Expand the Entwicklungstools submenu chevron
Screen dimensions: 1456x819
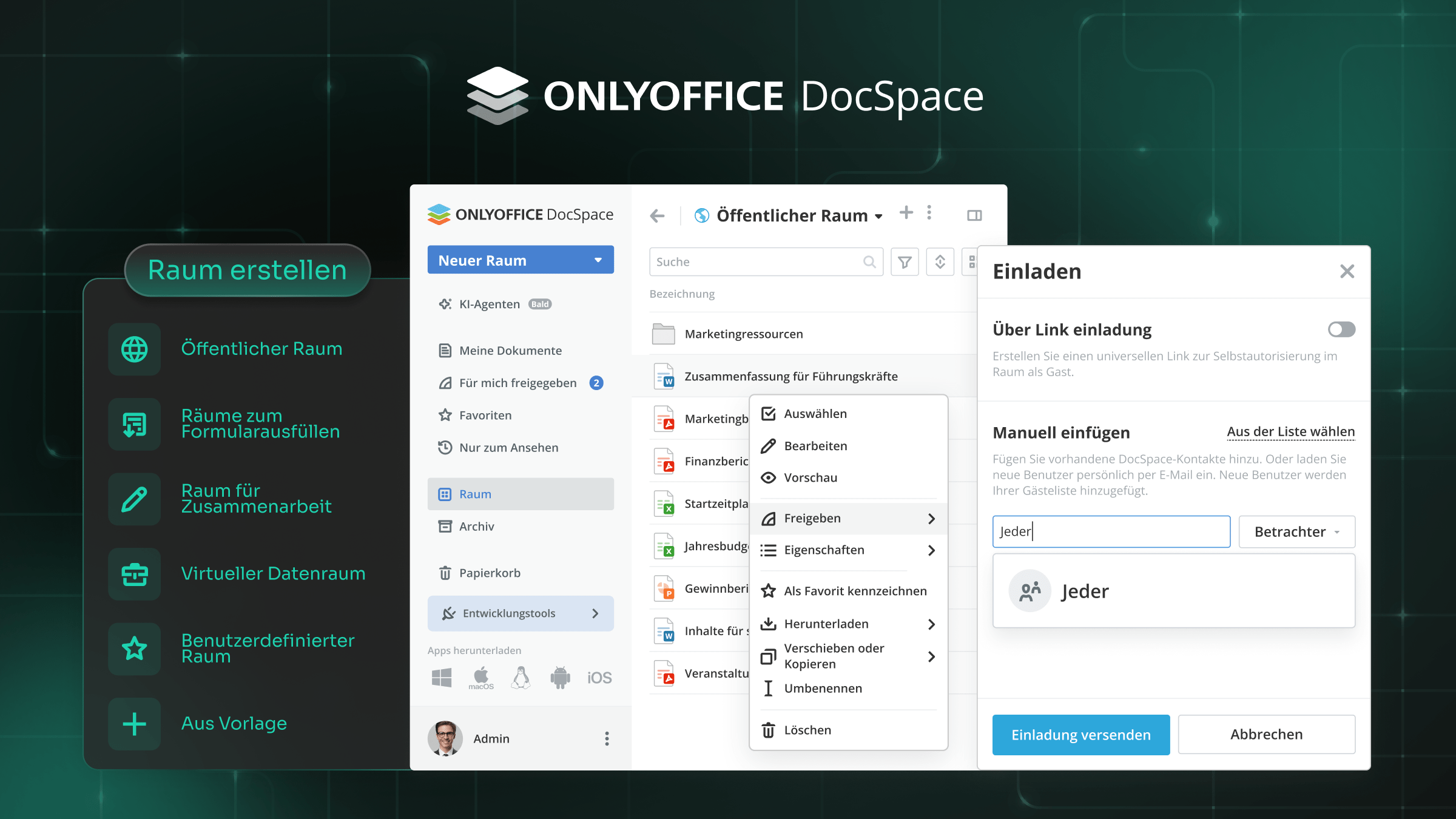595,613
